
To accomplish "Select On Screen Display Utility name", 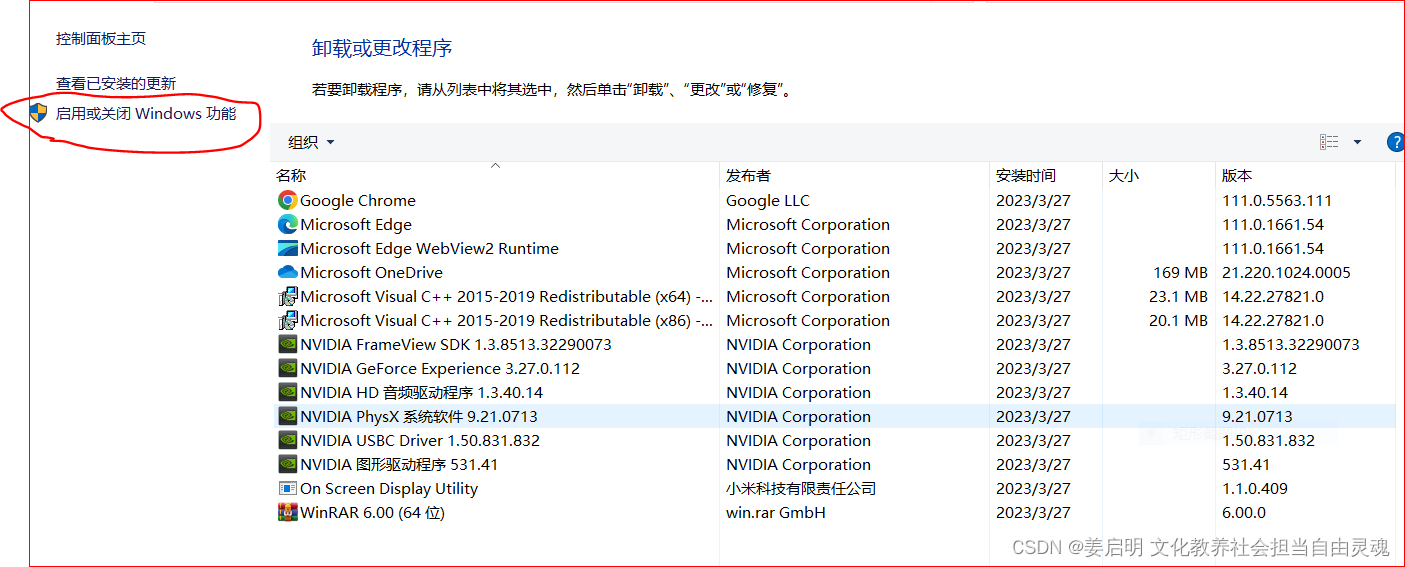I will (x=389, y=488).
